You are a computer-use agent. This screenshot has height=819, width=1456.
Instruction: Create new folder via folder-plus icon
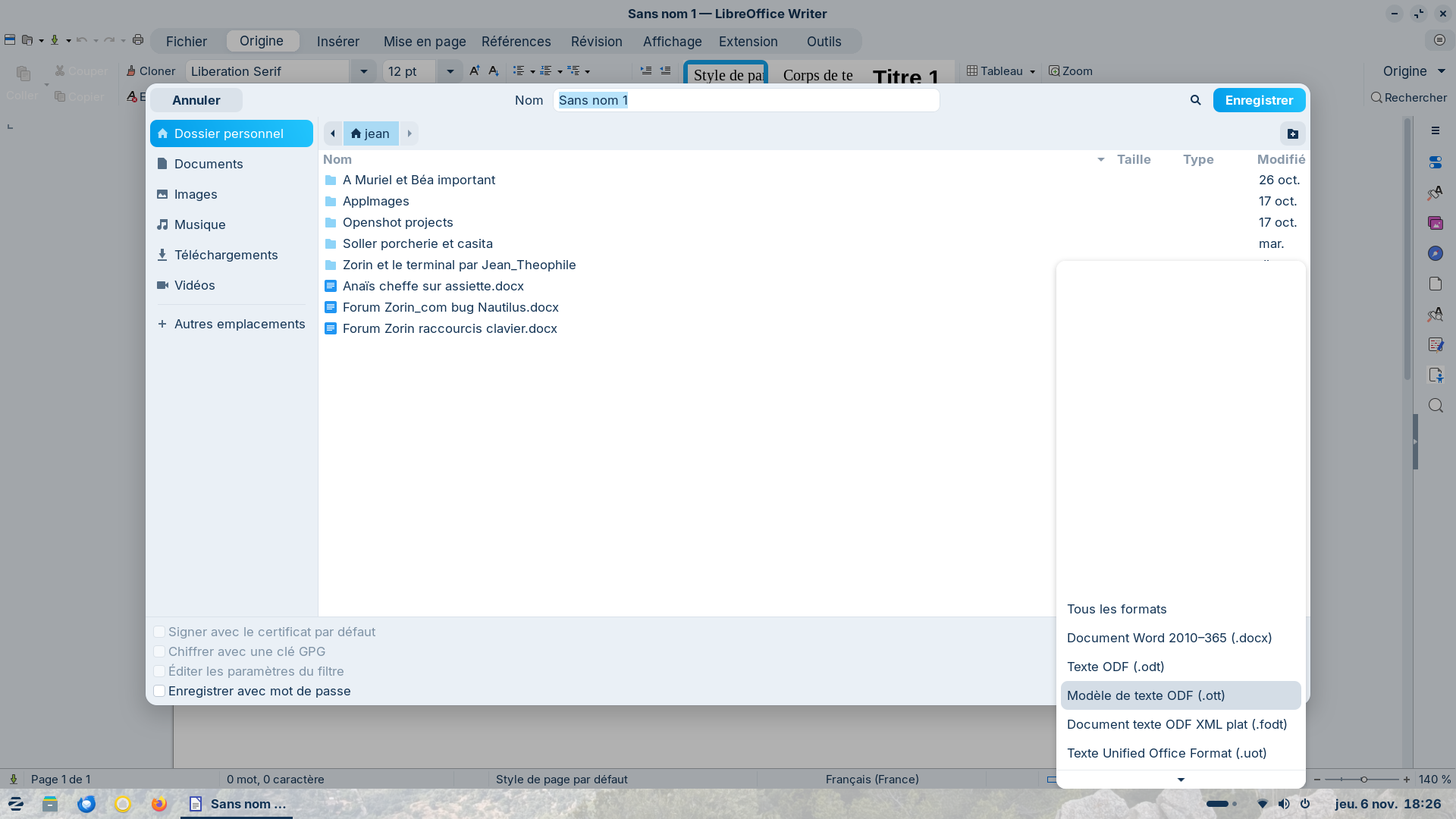(x=1293, y=133)
